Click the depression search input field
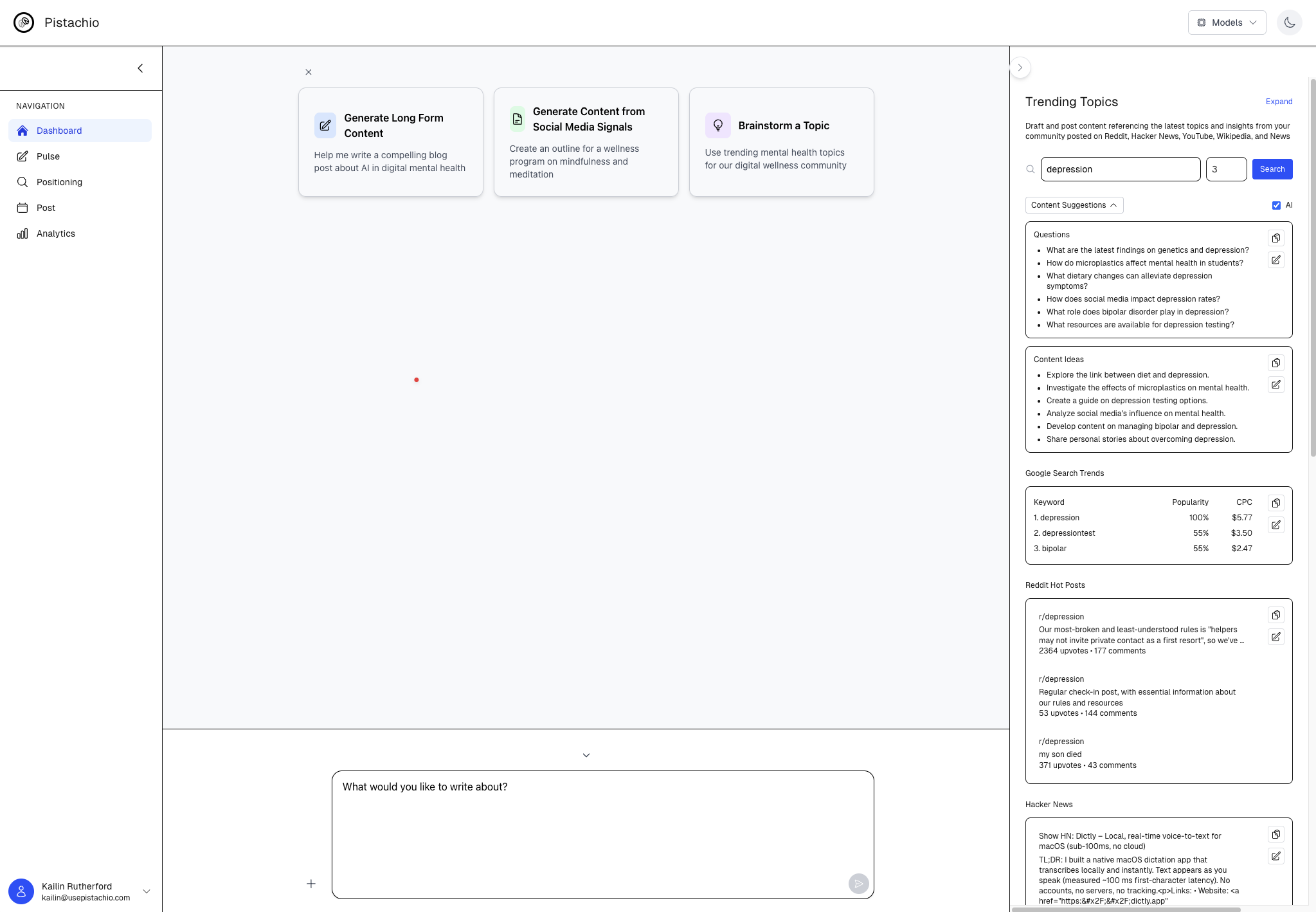1316x912 pixels. click(1119, 169)
